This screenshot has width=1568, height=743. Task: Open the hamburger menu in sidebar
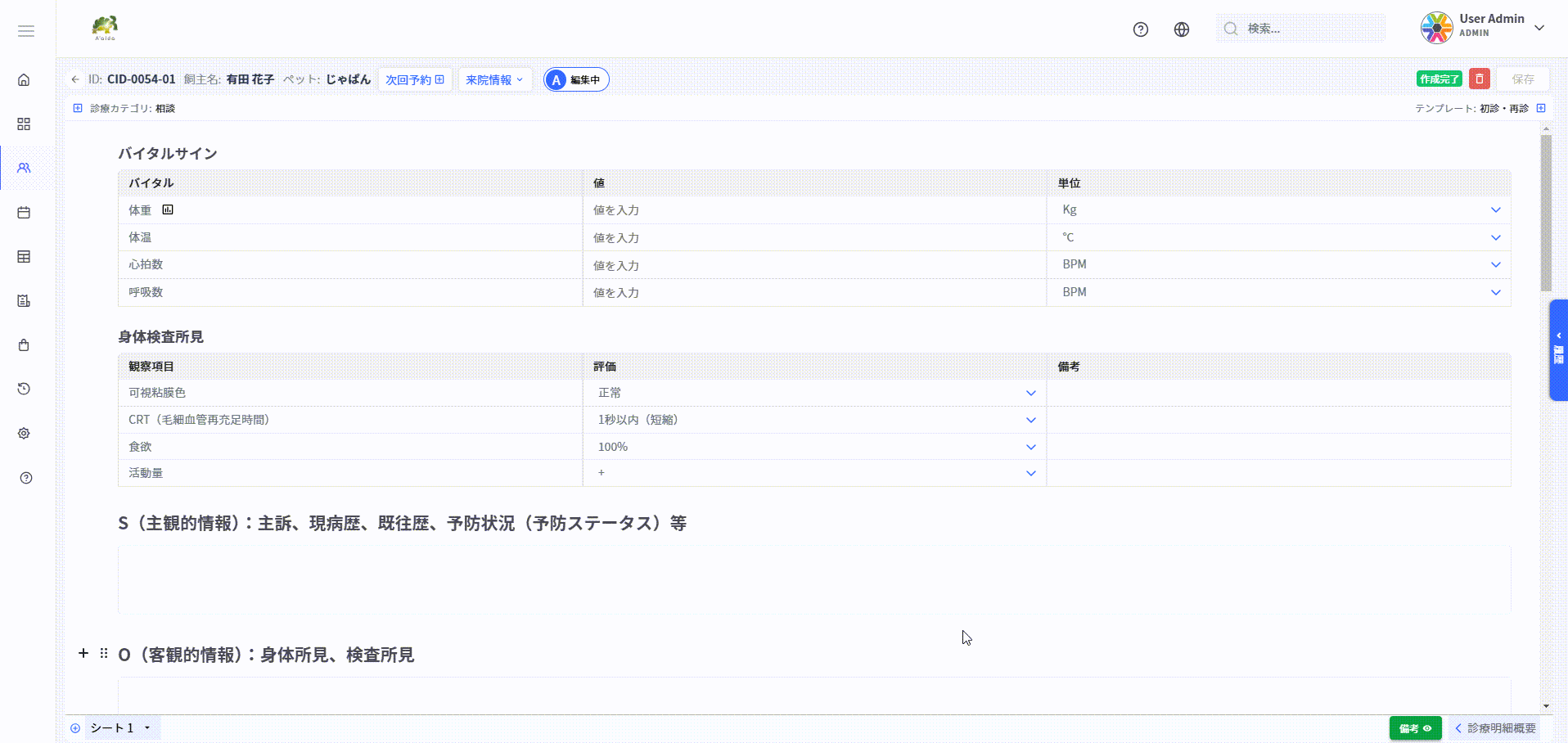coord(26,31)
